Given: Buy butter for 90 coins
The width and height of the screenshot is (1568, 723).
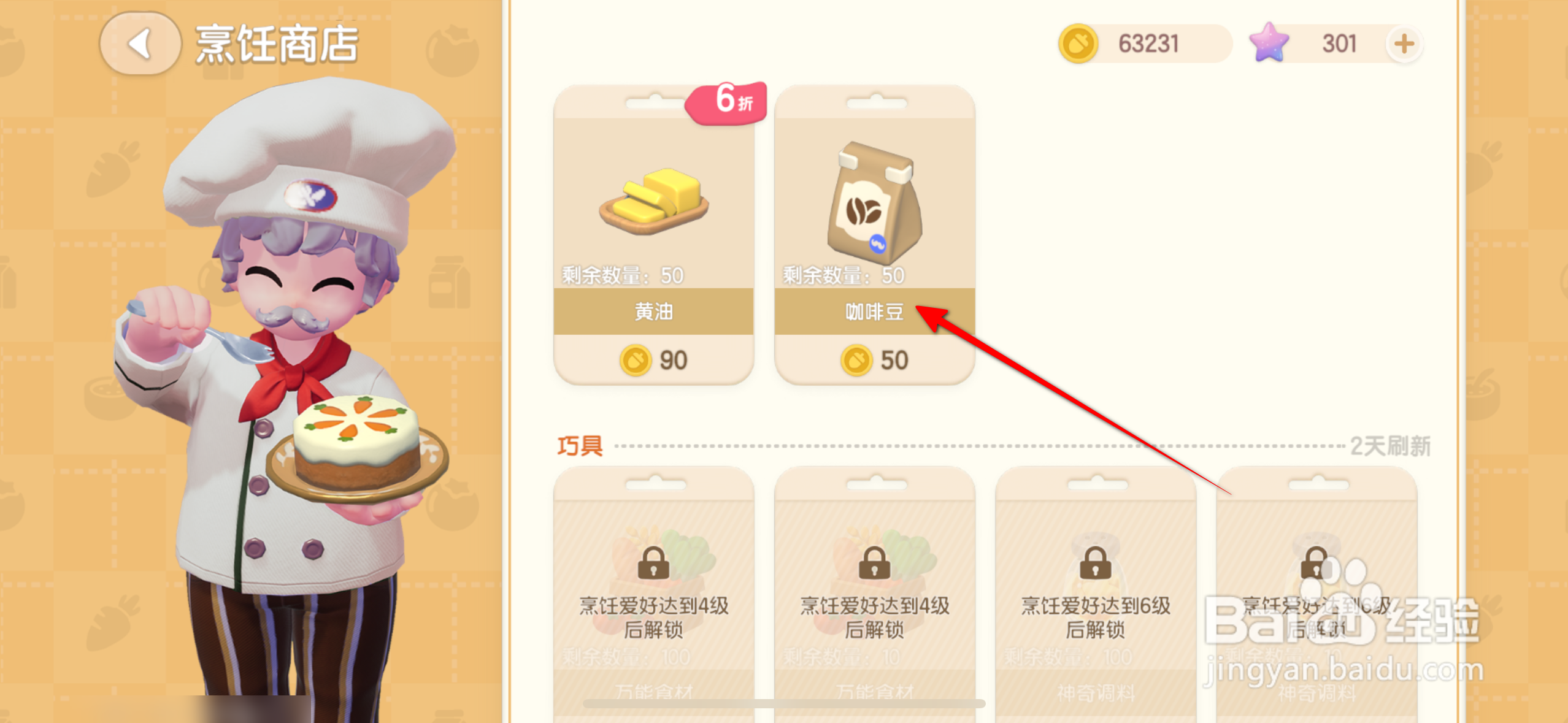Looking at the screenshot, I should click(654, 360).
